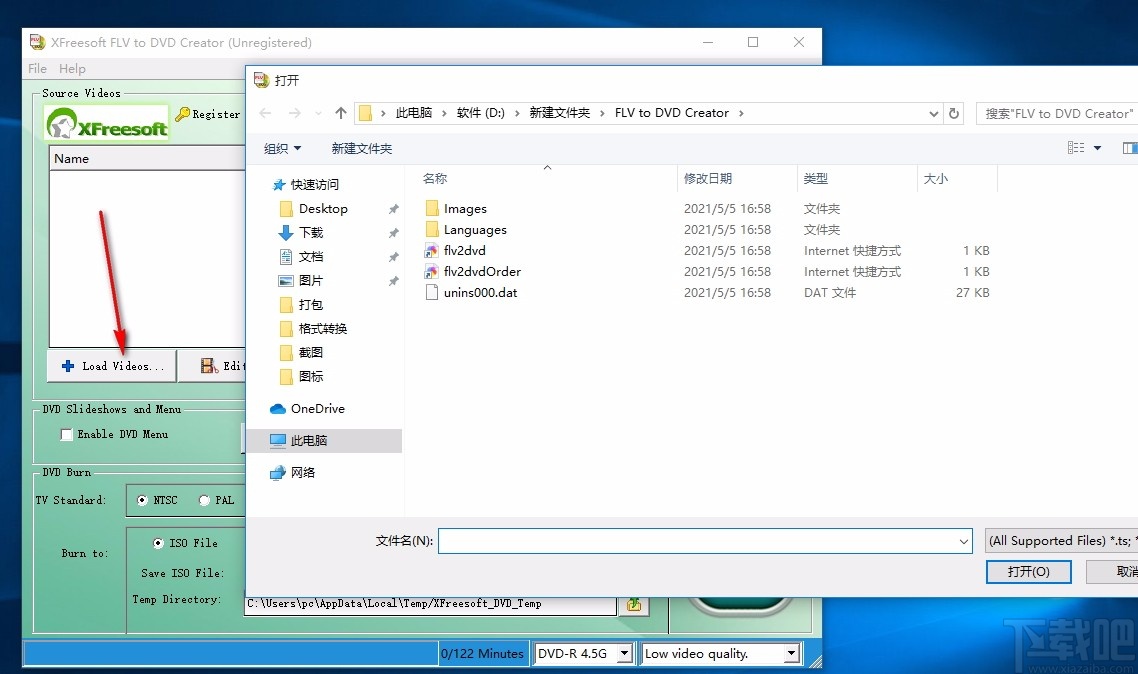Click the Load Videos plus icon
This screenshot has width=1138, height=674.
66,366
